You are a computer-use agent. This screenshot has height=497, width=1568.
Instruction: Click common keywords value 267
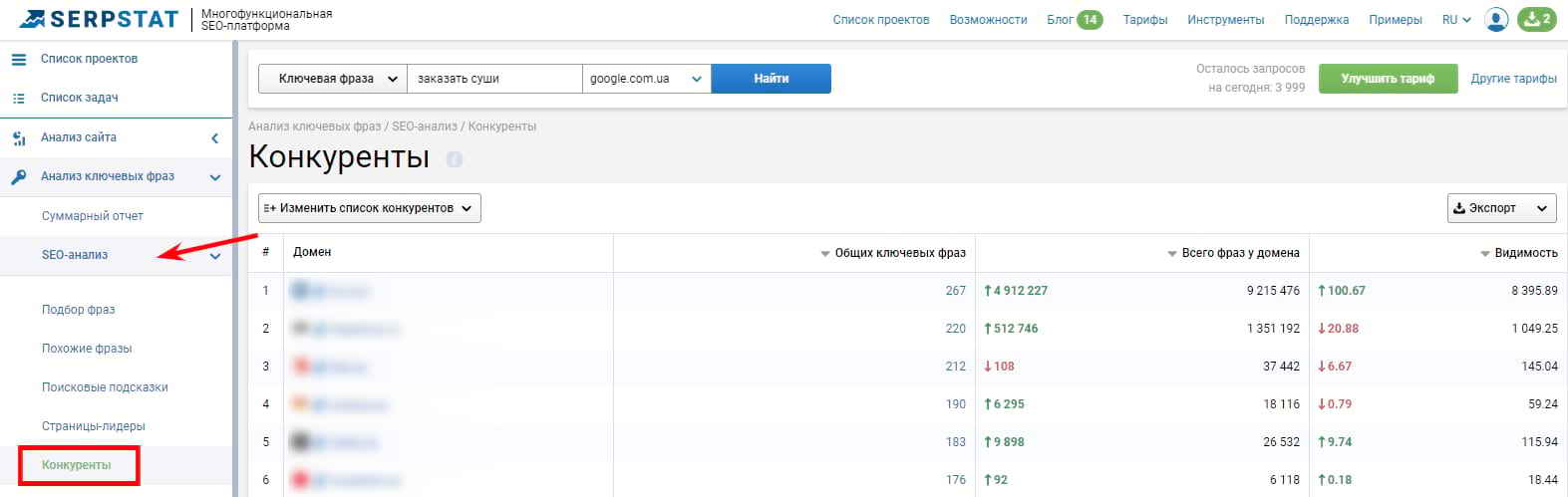coord(956,291)
